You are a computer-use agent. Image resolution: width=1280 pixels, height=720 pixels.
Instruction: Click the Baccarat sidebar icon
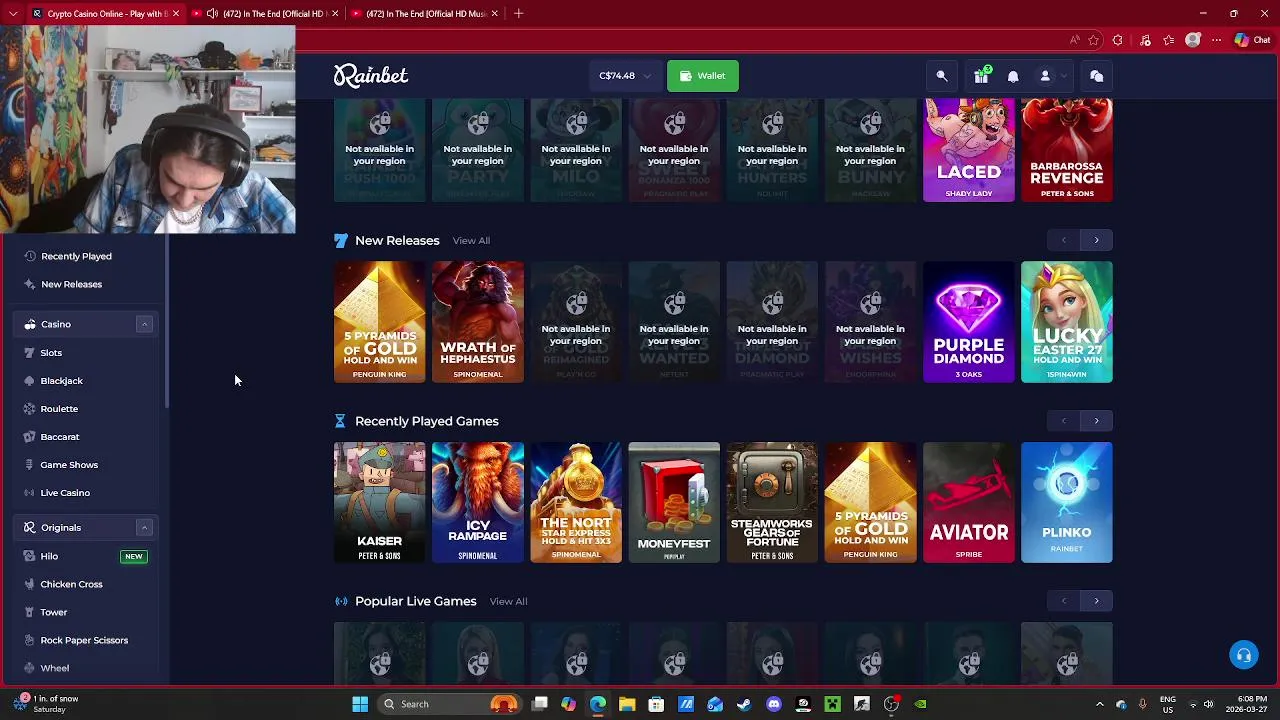pyautogui.click(x=30, y=436)
